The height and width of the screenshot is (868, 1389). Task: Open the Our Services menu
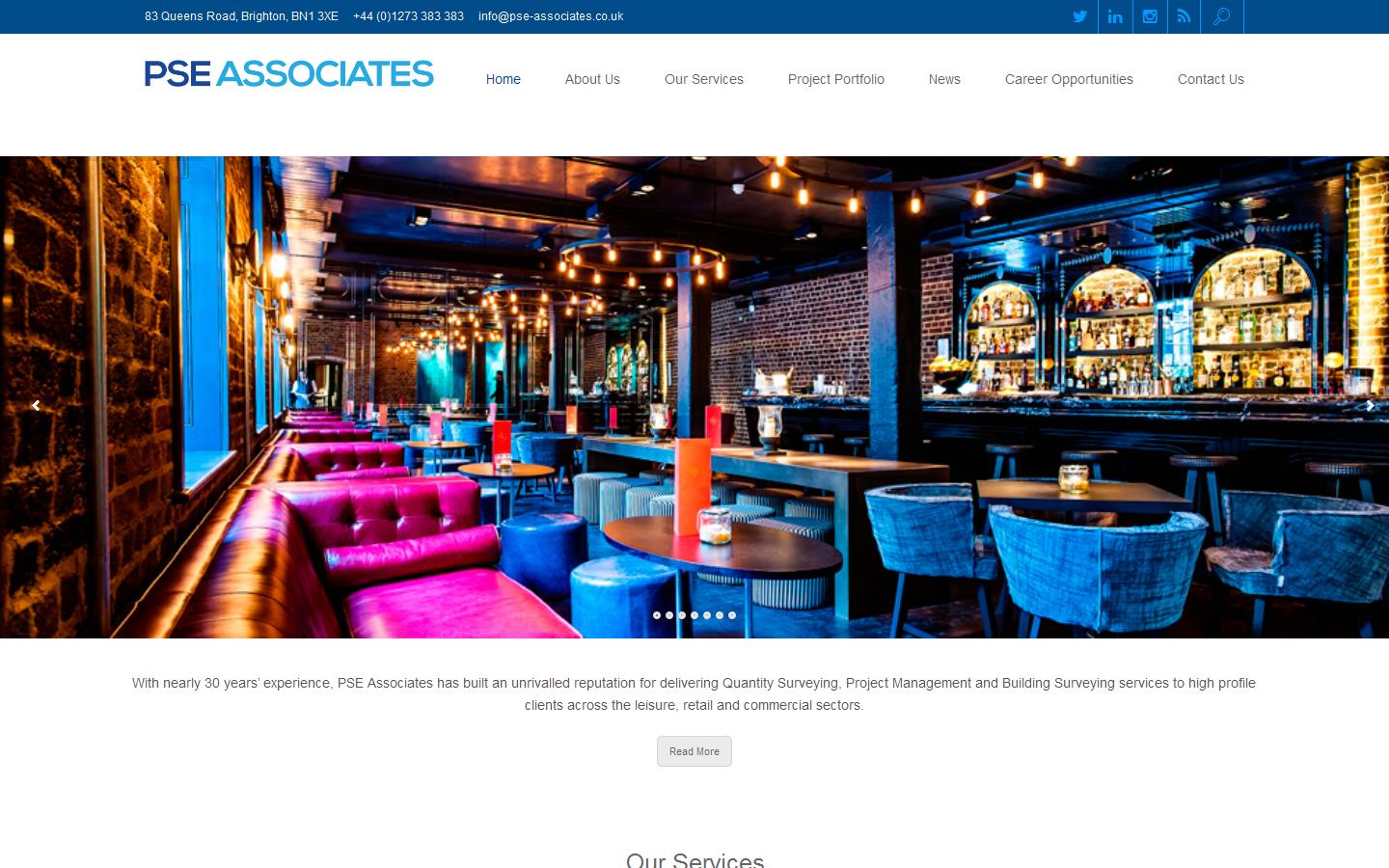click(704, 79)
